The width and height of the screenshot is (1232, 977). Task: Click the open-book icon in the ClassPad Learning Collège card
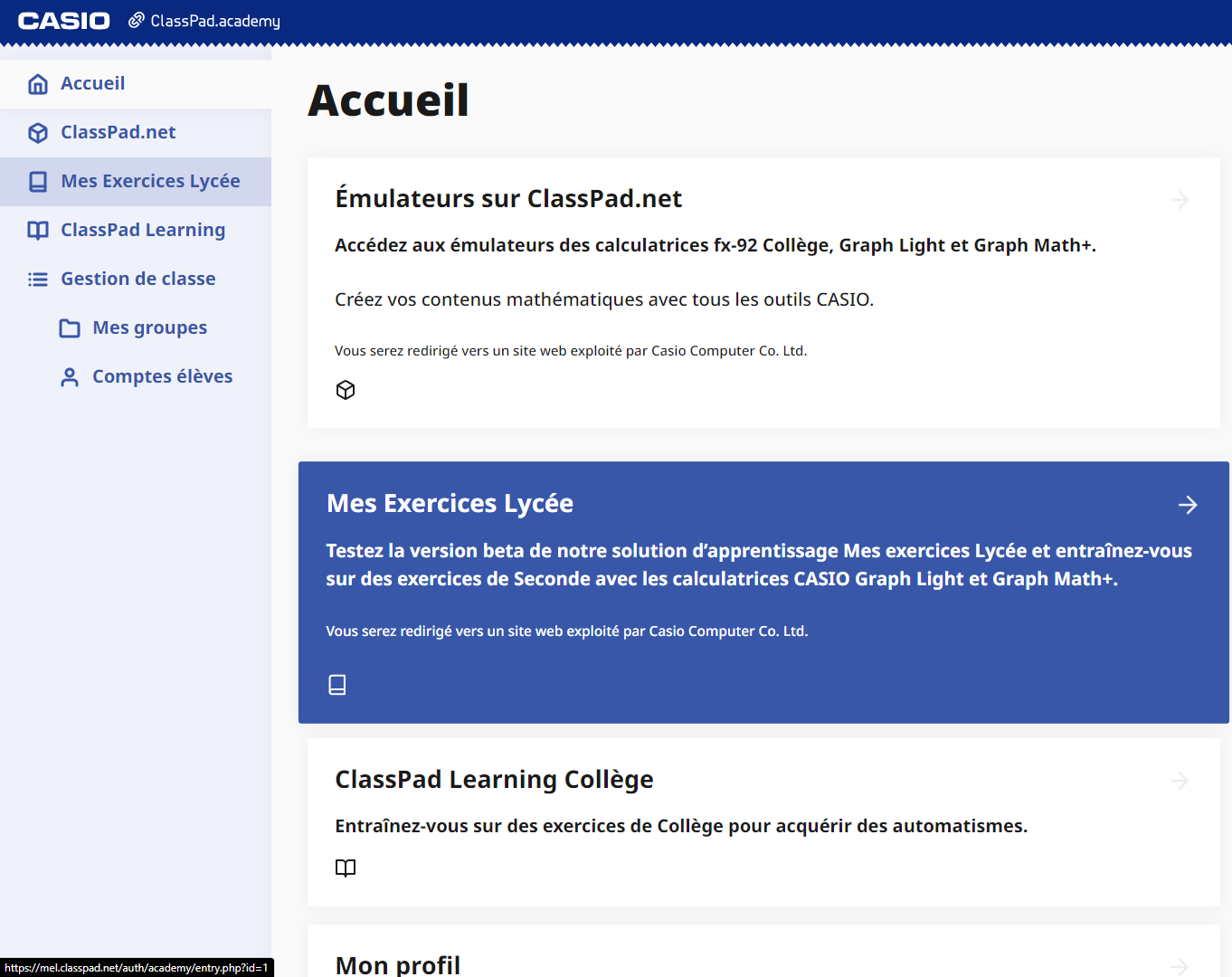click(346, 868)
